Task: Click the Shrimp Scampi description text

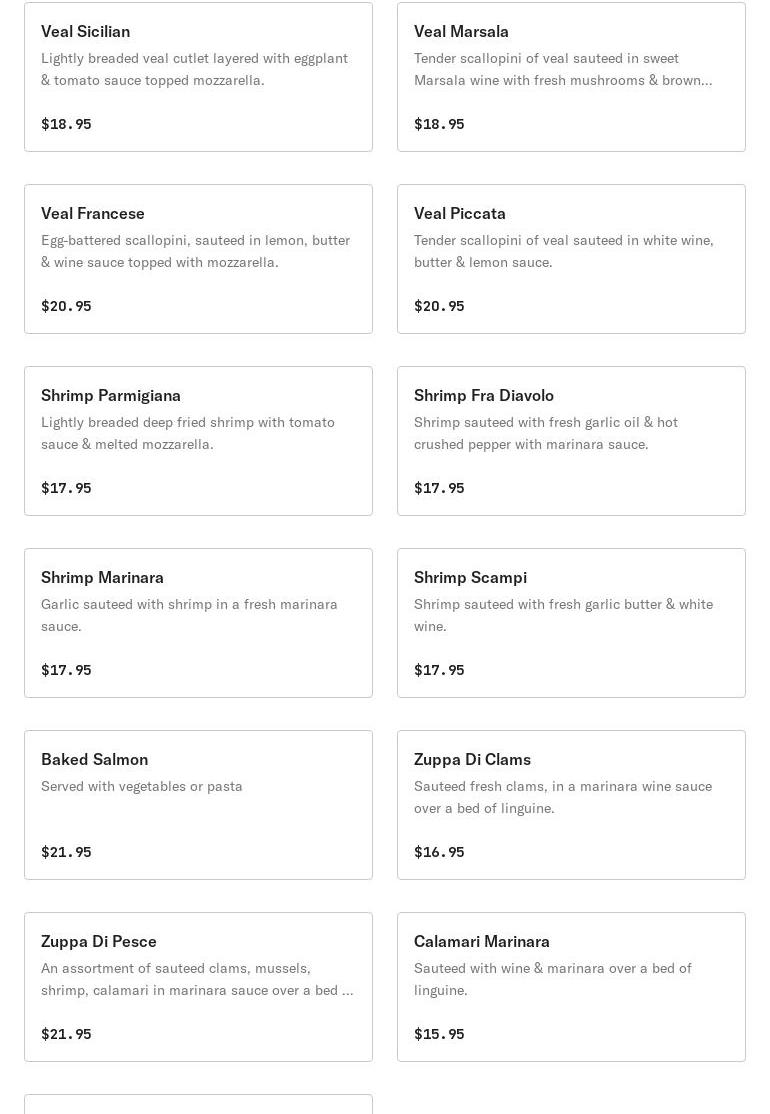Action: [563, 615]
